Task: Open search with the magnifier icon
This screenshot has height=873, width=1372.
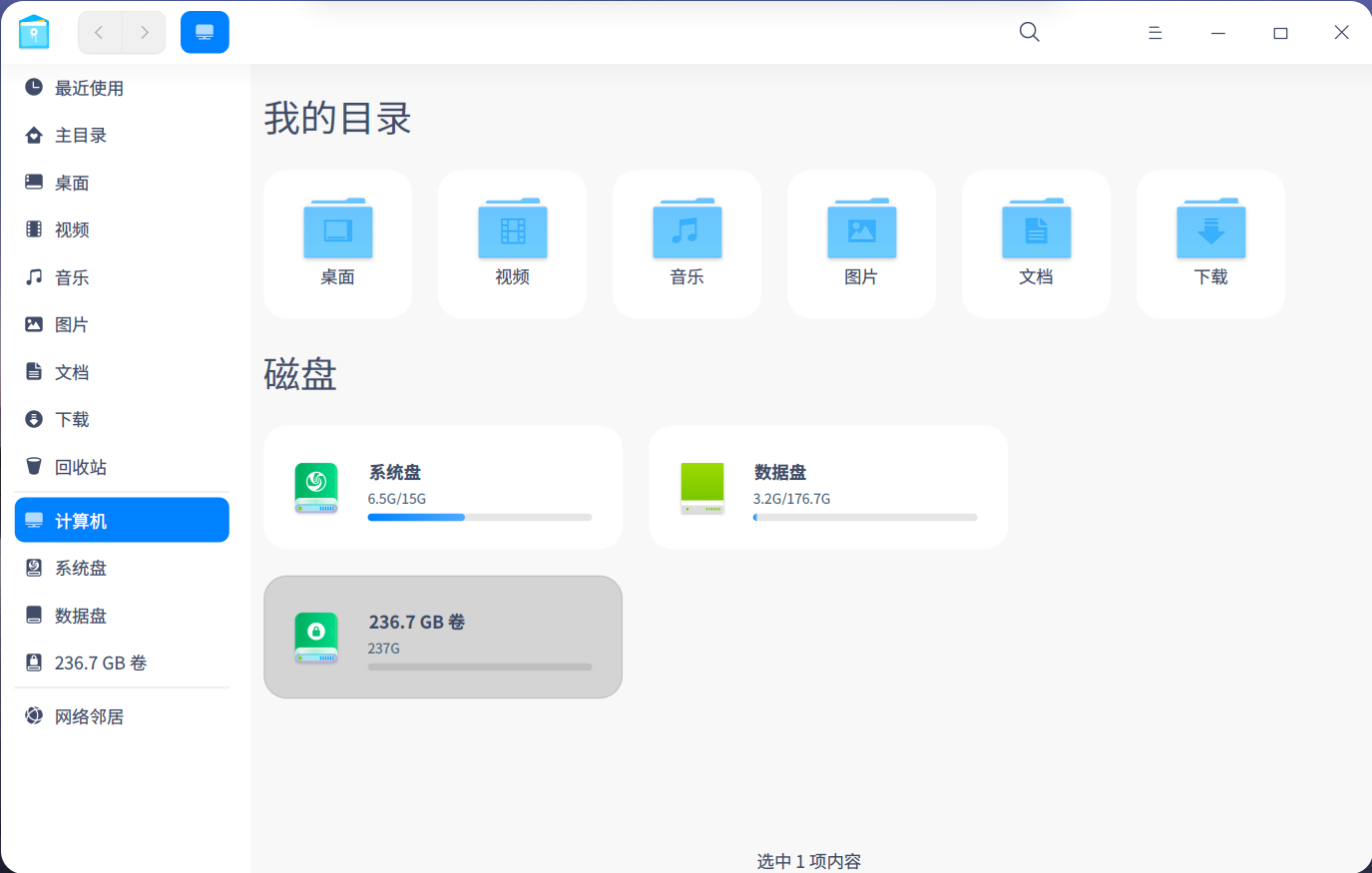Action: pos(1030,33)
